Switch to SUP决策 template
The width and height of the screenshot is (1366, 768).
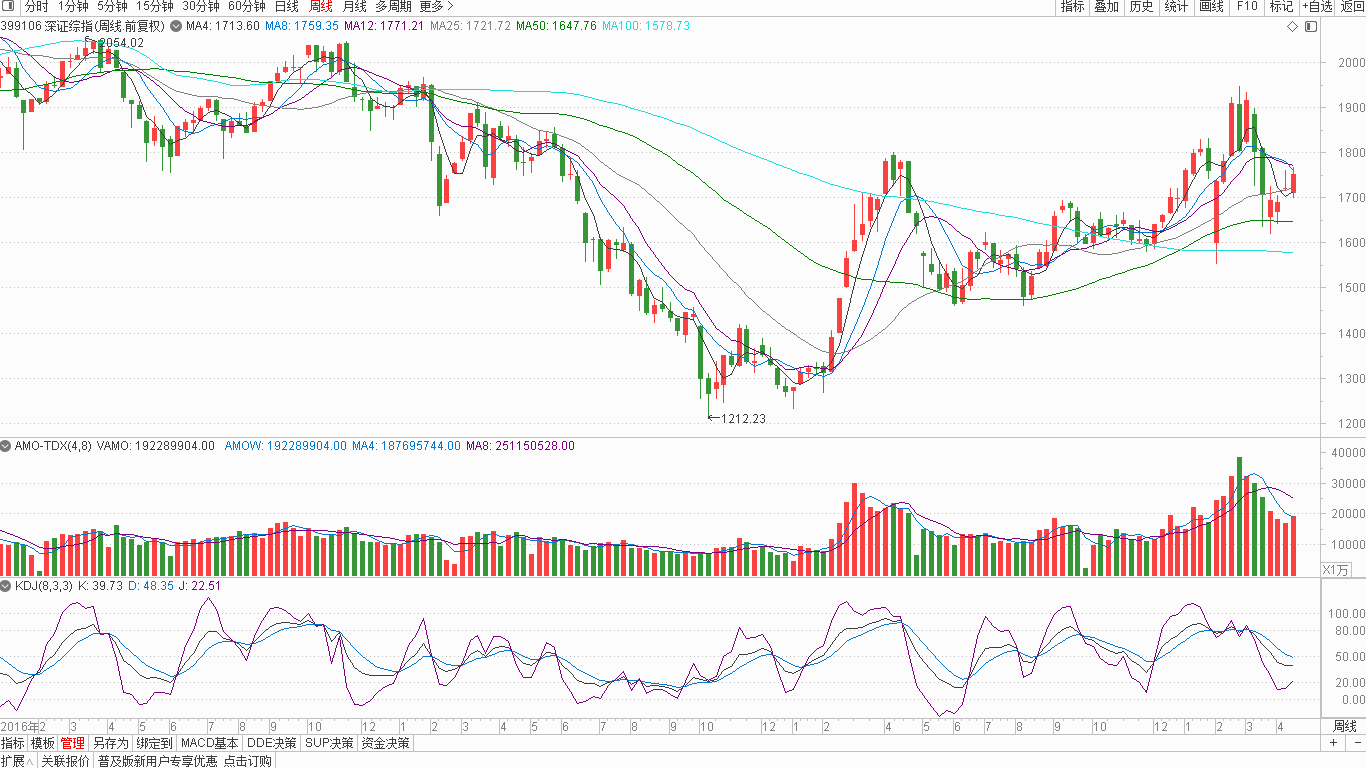(x=329, y=743)
